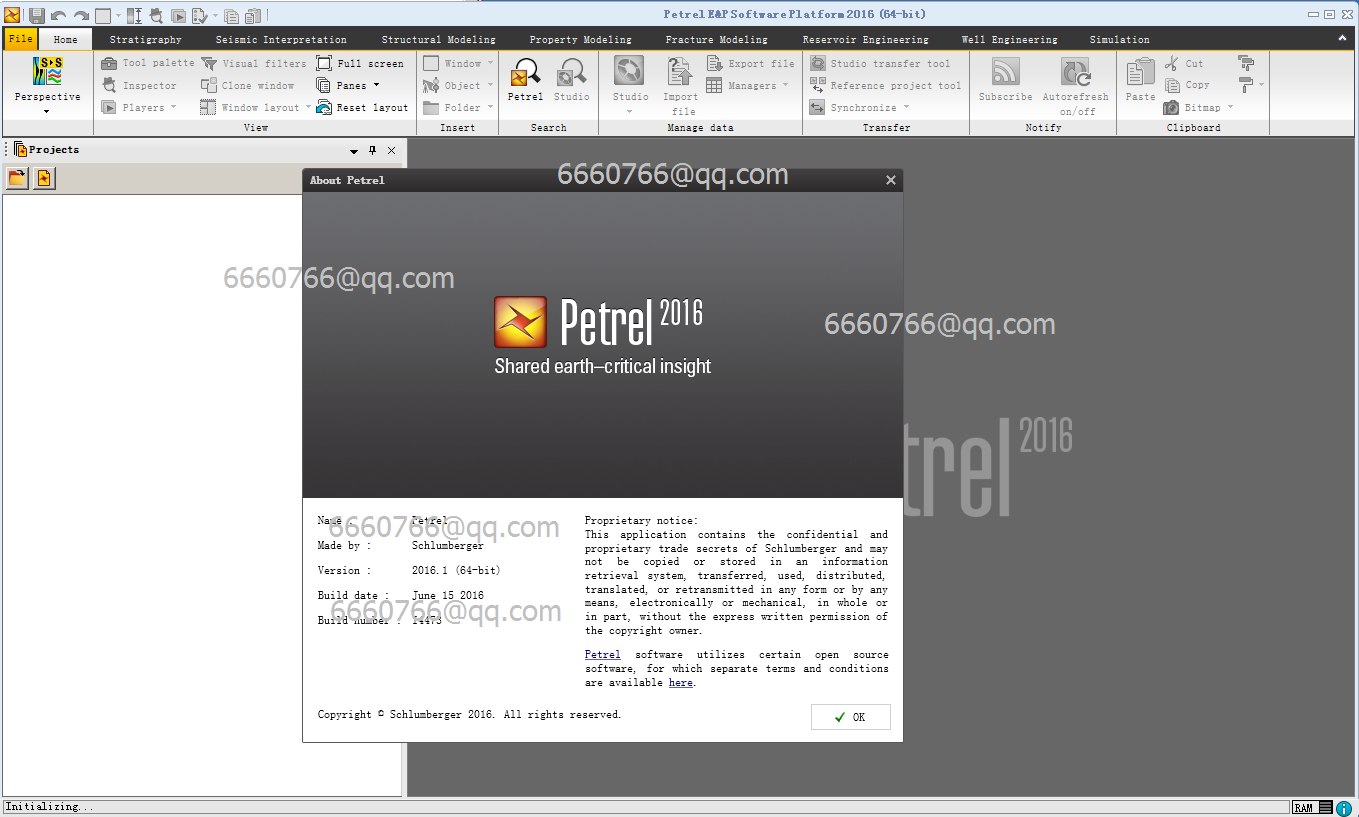Open the File tab
Screen dimensions: 1359x817
[21, 39]
